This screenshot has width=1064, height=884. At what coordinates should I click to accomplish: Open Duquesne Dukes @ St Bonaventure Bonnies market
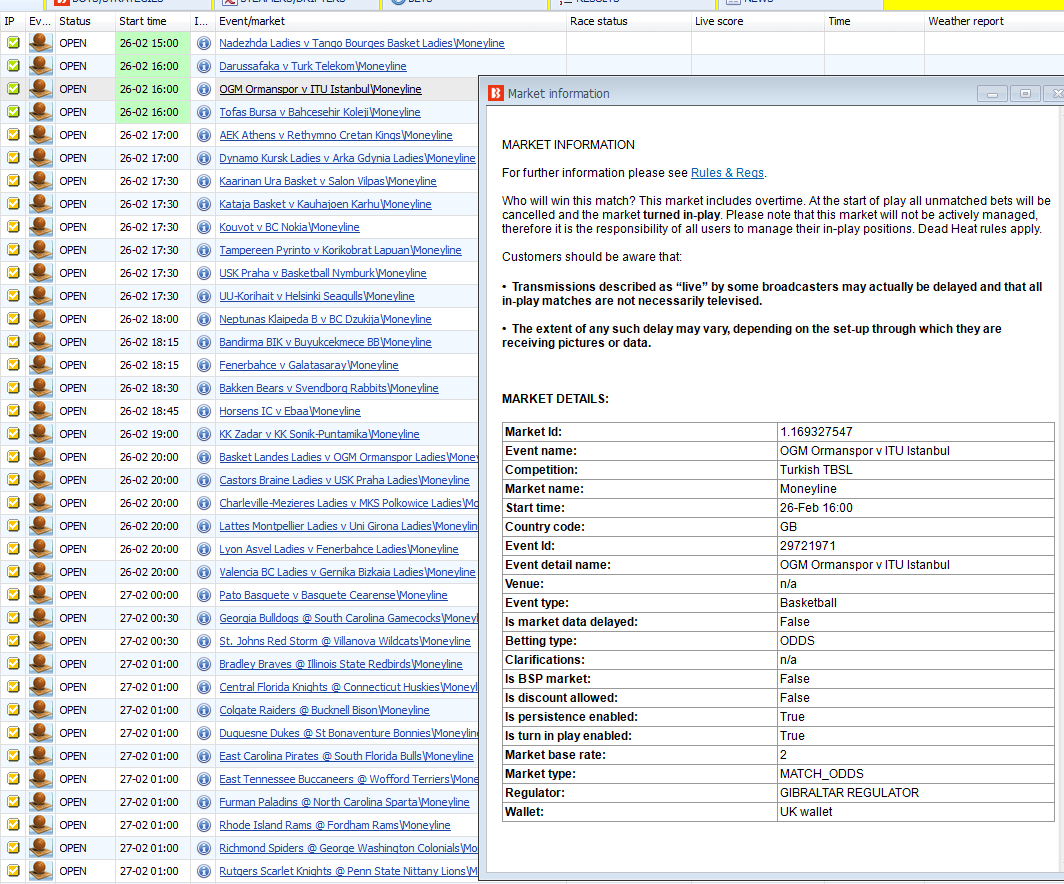[x=349, y=733]
